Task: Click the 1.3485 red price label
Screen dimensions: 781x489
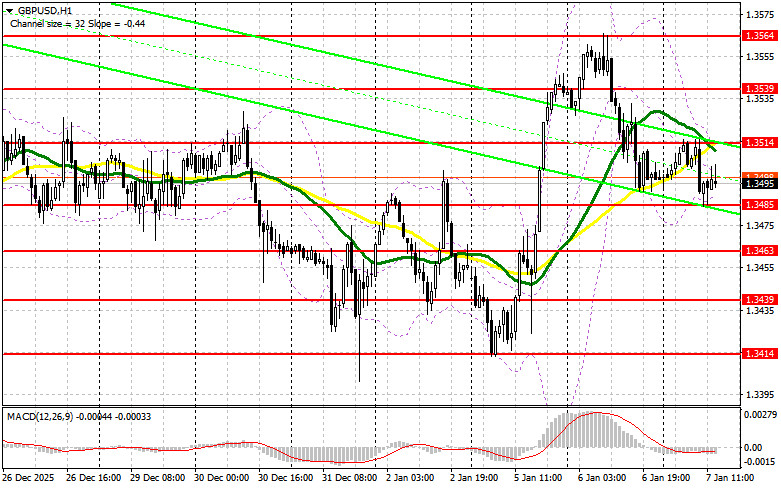Action: pyautogui.click(x=760, y=205)
